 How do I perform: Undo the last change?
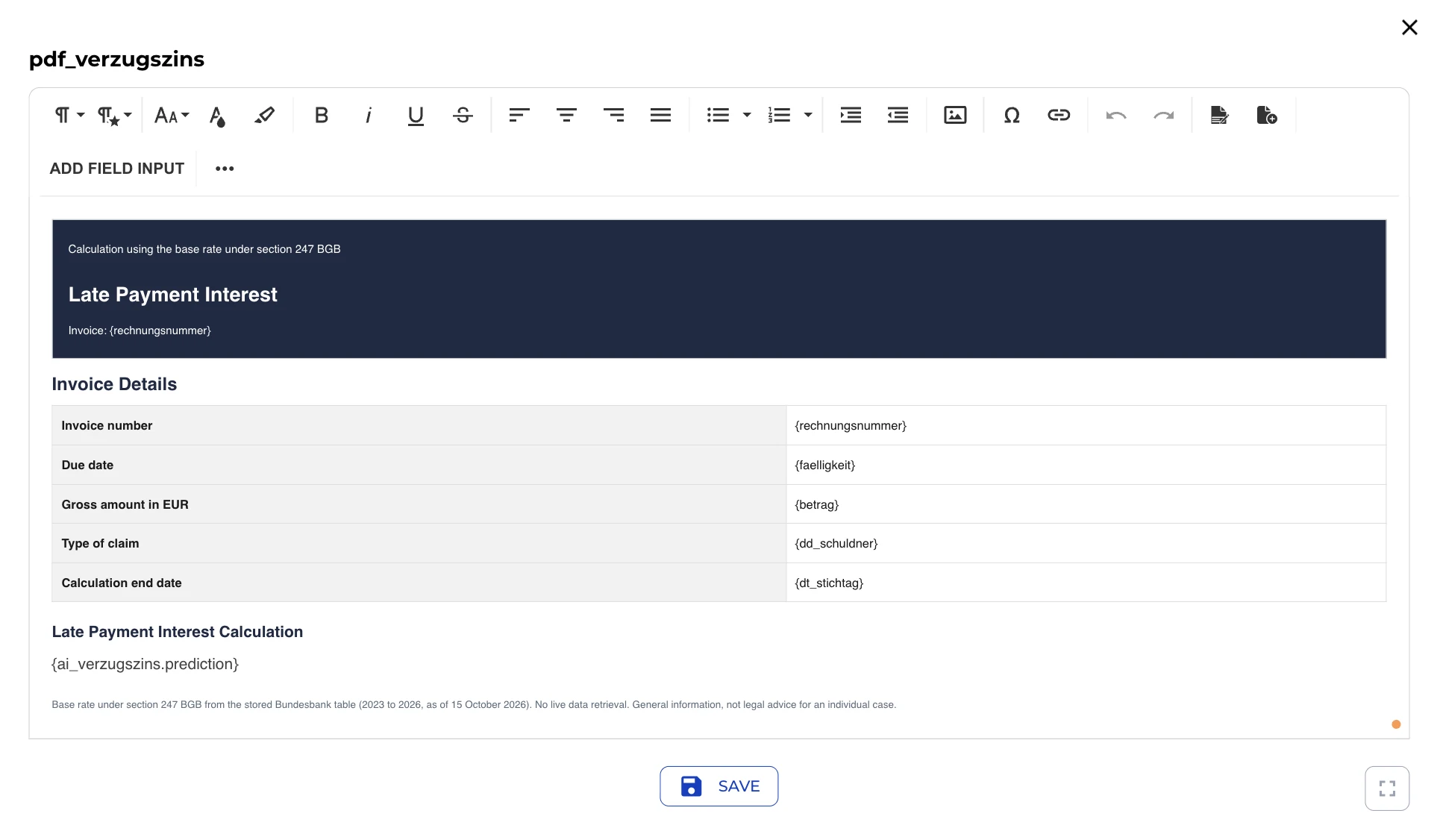1116,115
